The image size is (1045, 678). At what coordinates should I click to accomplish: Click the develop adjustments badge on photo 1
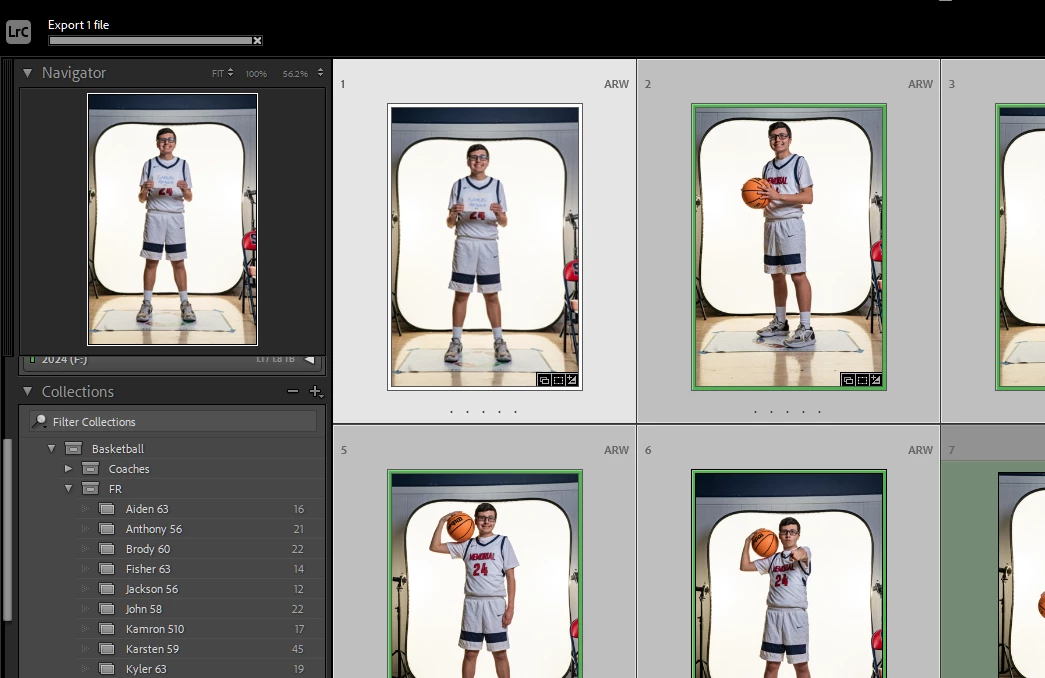tap(572, 380)
